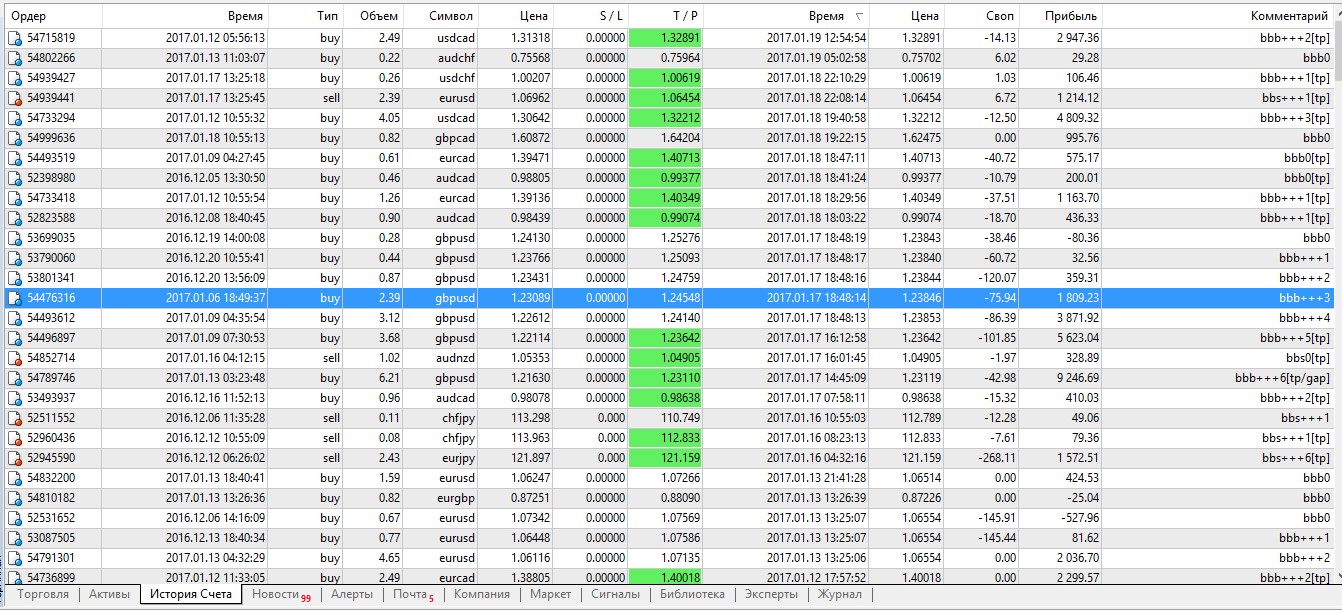Click the order icon for 54810182

pyautogui.click(x=14, y=498)
